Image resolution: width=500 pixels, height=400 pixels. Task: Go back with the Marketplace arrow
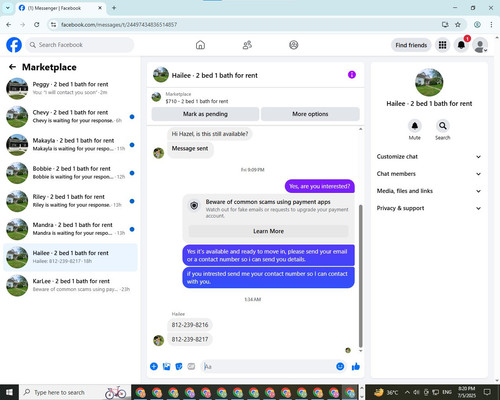(12, 67)
